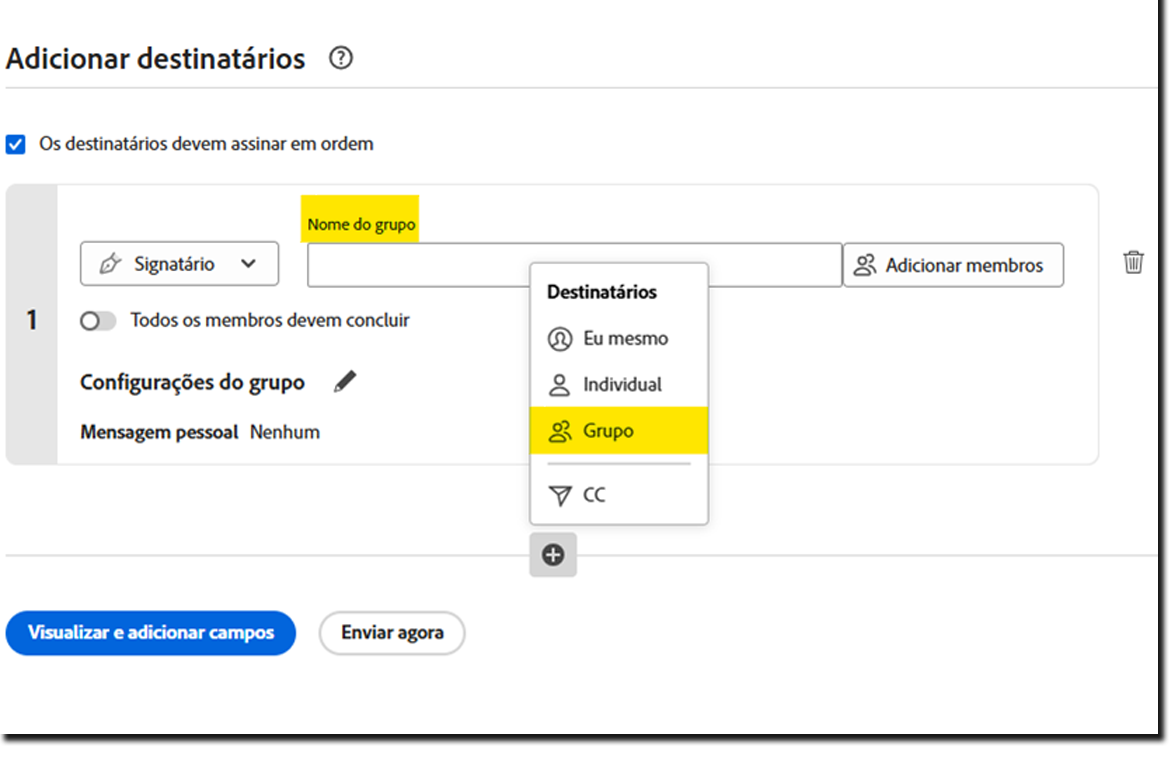Select Eu mesmo as recipient type
The height and width of the screenshot is (759, 1176).
[624, 339]
